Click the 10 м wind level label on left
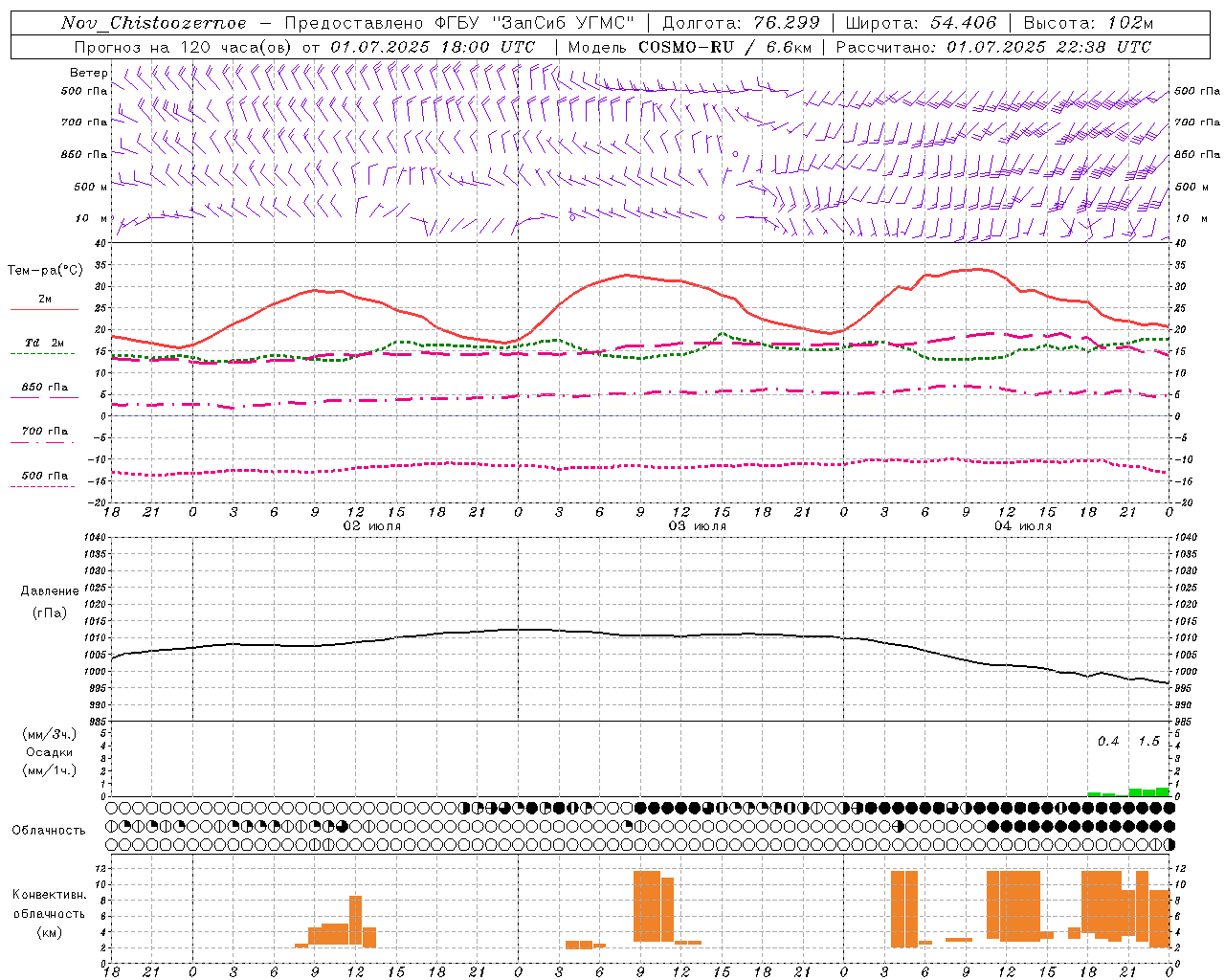The width and height of the screenshot is (1225, 980). point(91,218)
